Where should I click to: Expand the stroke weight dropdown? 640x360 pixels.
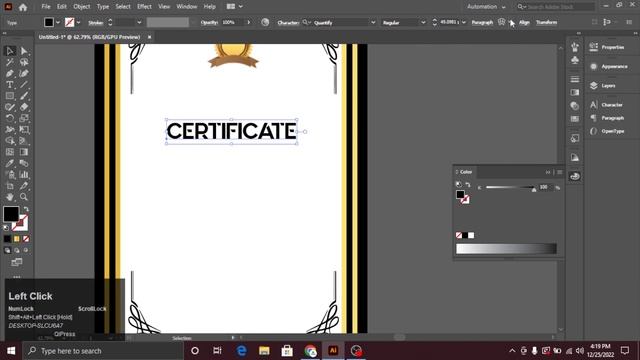(139, 22)
